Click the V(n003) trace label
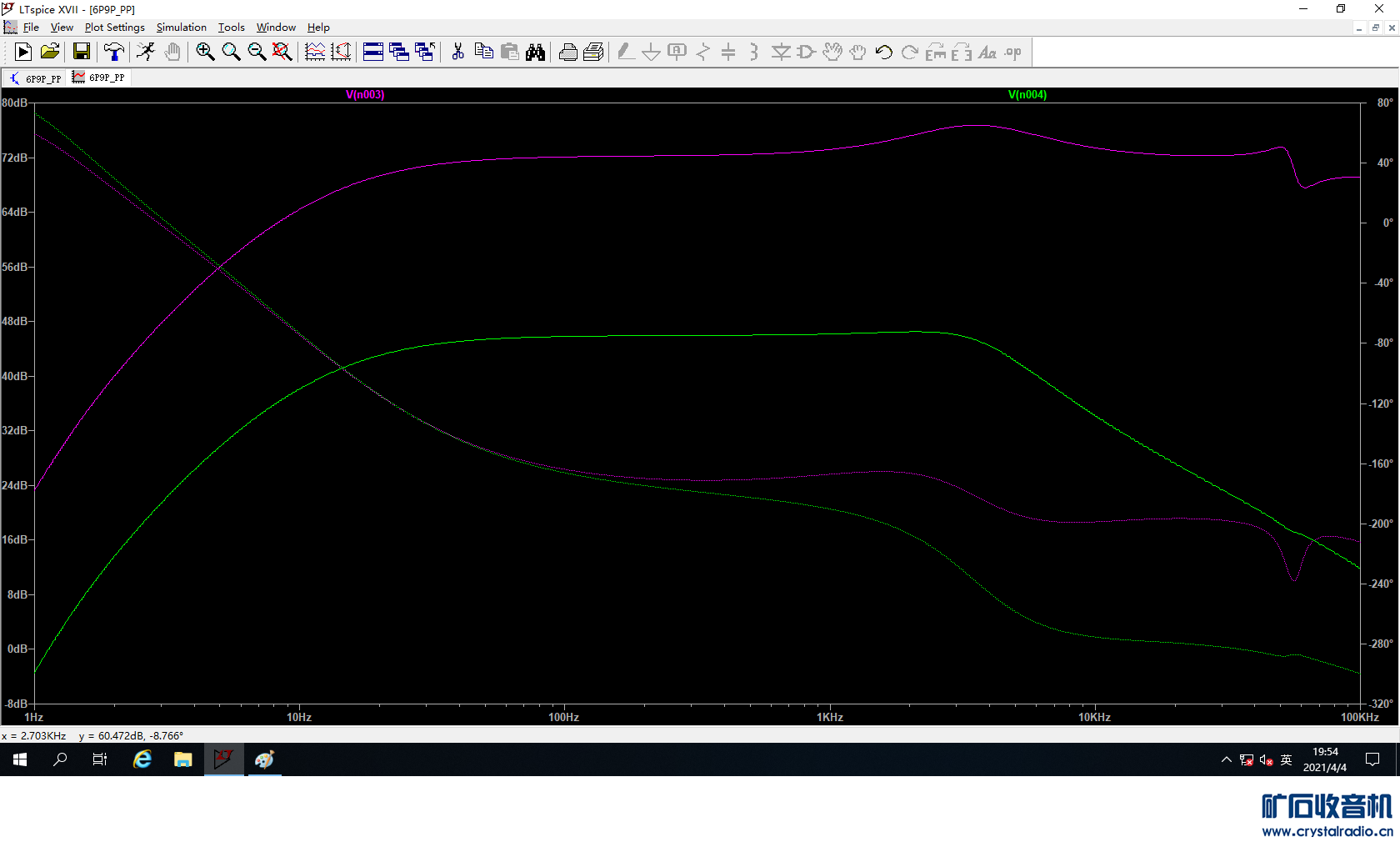This screenshot has width=1400, height=842. coord(365,94)
